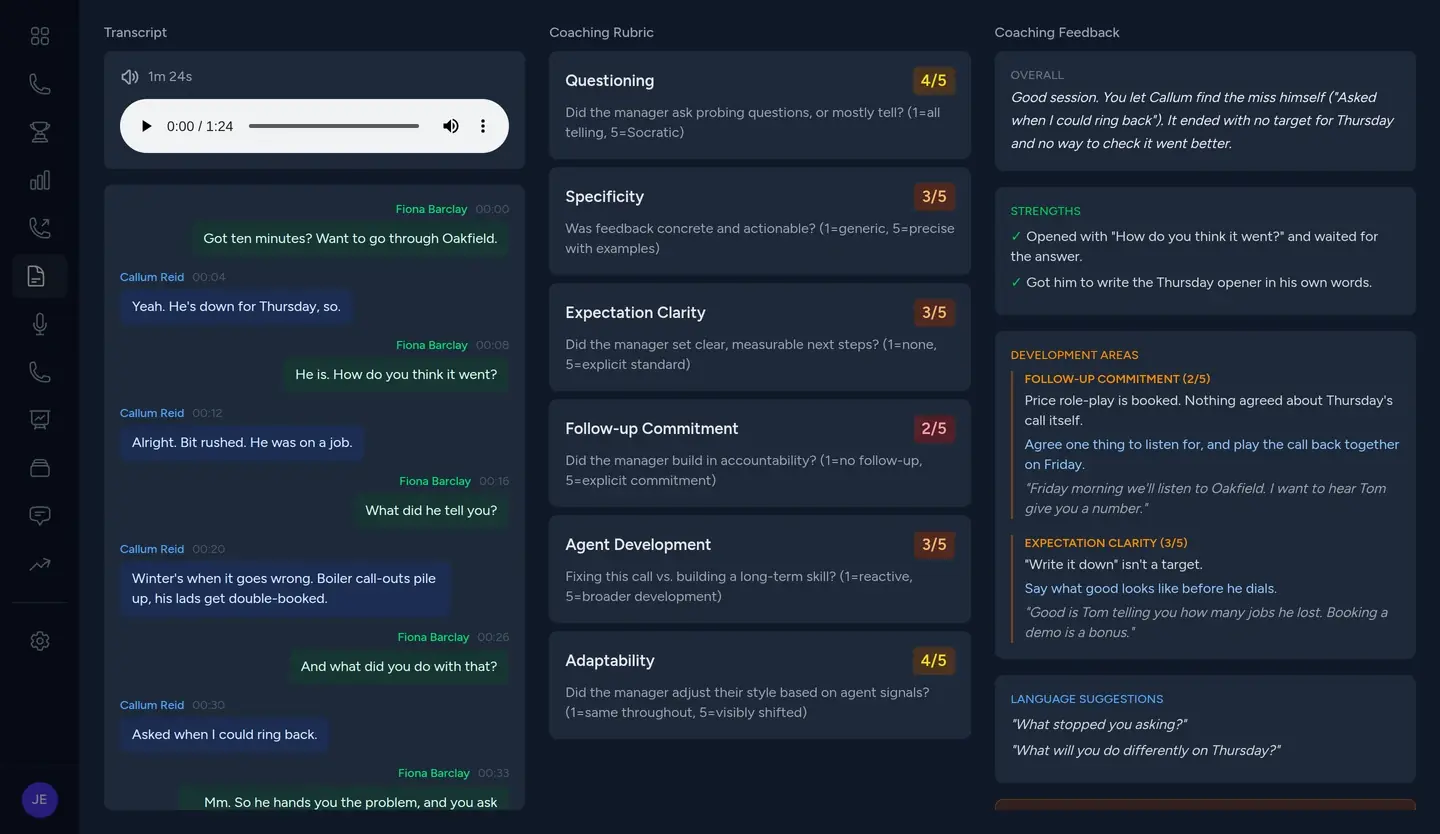Click the "Got ten minutes?" transcript message
1440x834 pixels.
tap(350, 239)
